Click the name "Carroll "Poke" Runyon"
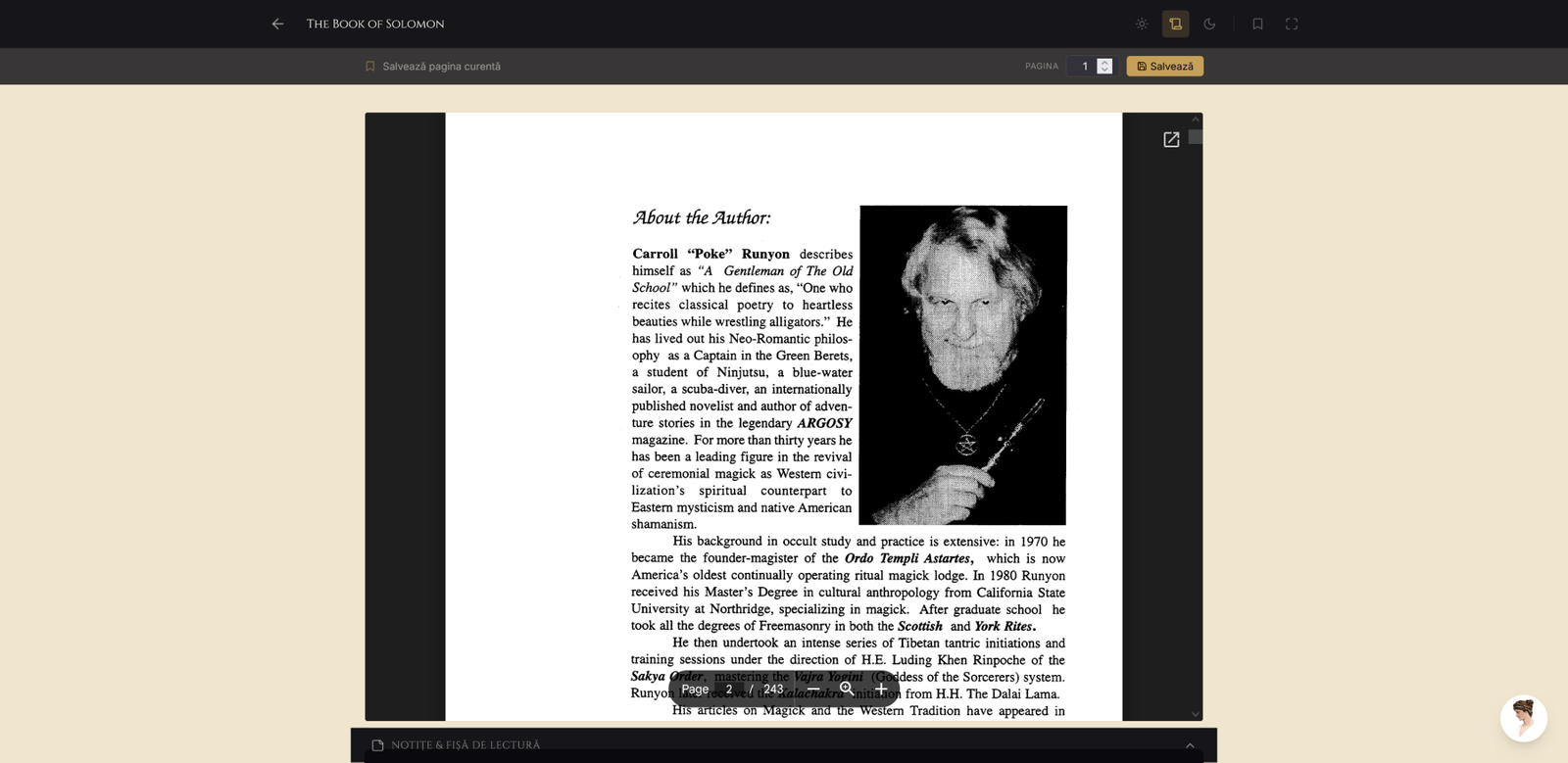The image size is (1568, 763). click(x=710, y=254)
